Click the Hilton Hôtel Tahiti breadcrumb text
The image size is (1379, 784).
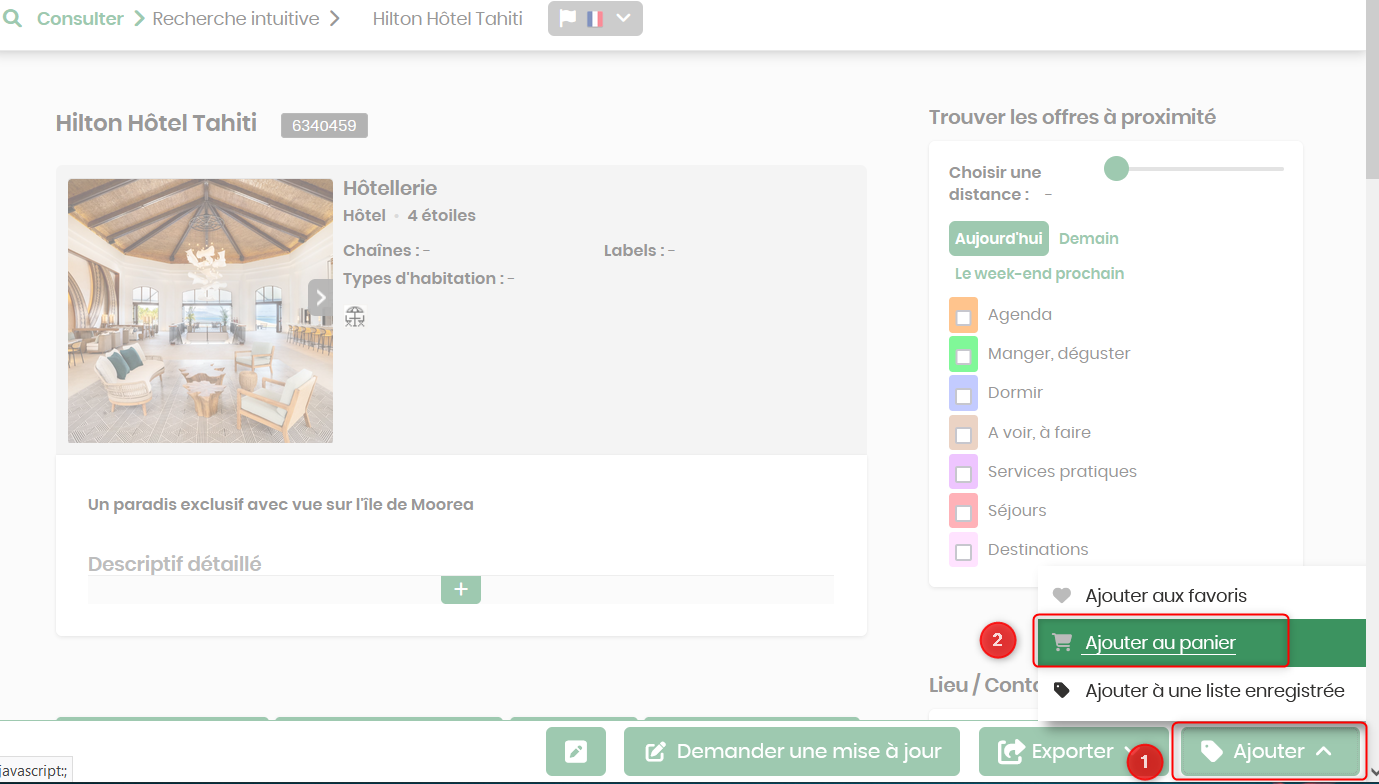click(447, 19)
